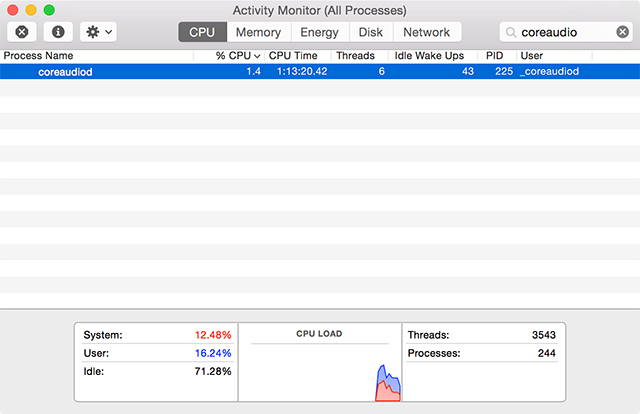640x414 pixels.
Task: Open the gear action menu
Action: 98,32
